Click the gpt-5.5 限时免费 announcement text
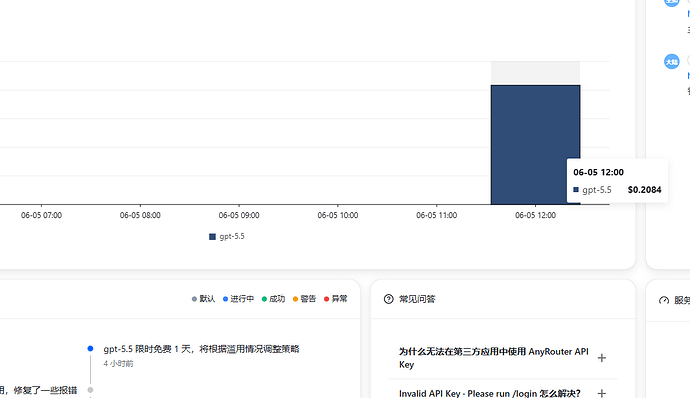Viewport: 690px width, 398px height. click(201, 349)
